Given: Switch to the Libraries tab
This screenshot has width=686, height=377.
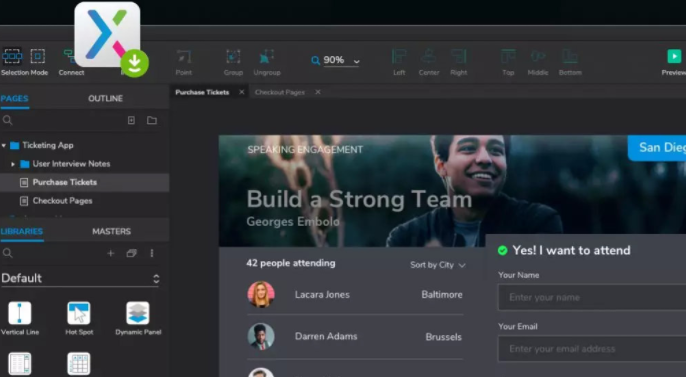Looking at the screenshot, I should [x=22, y=231].
